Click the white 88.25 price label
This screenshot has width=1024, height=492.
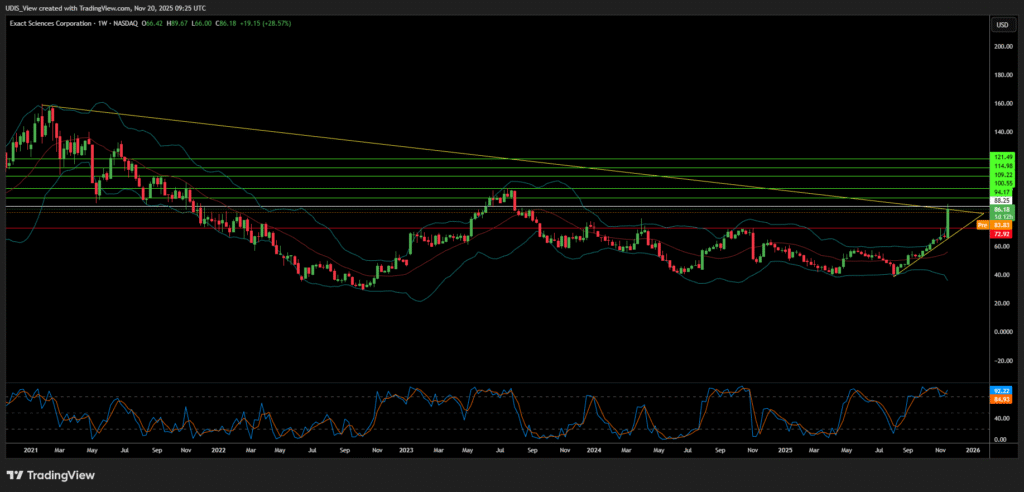tap(1001, 200)
